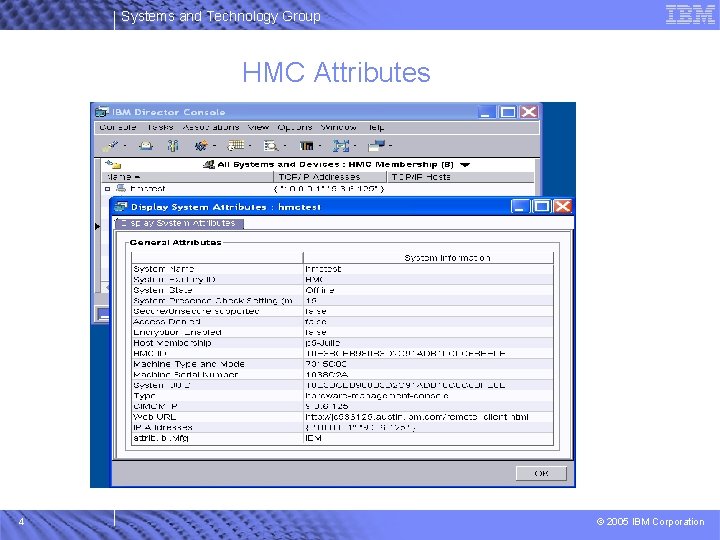Open the two-people user administration toolbar icon
This screenshot has height=540, width=720.
coord(173,146)
